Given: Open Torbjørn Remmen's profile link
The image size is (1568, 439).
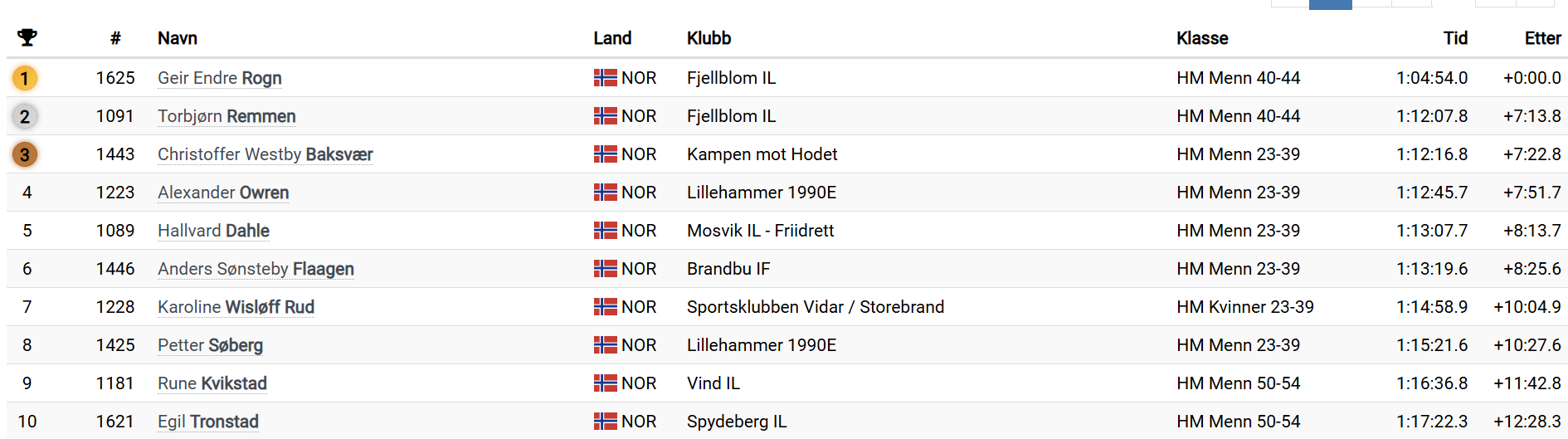Looking at the screenshot, I should tap(226, 116).
